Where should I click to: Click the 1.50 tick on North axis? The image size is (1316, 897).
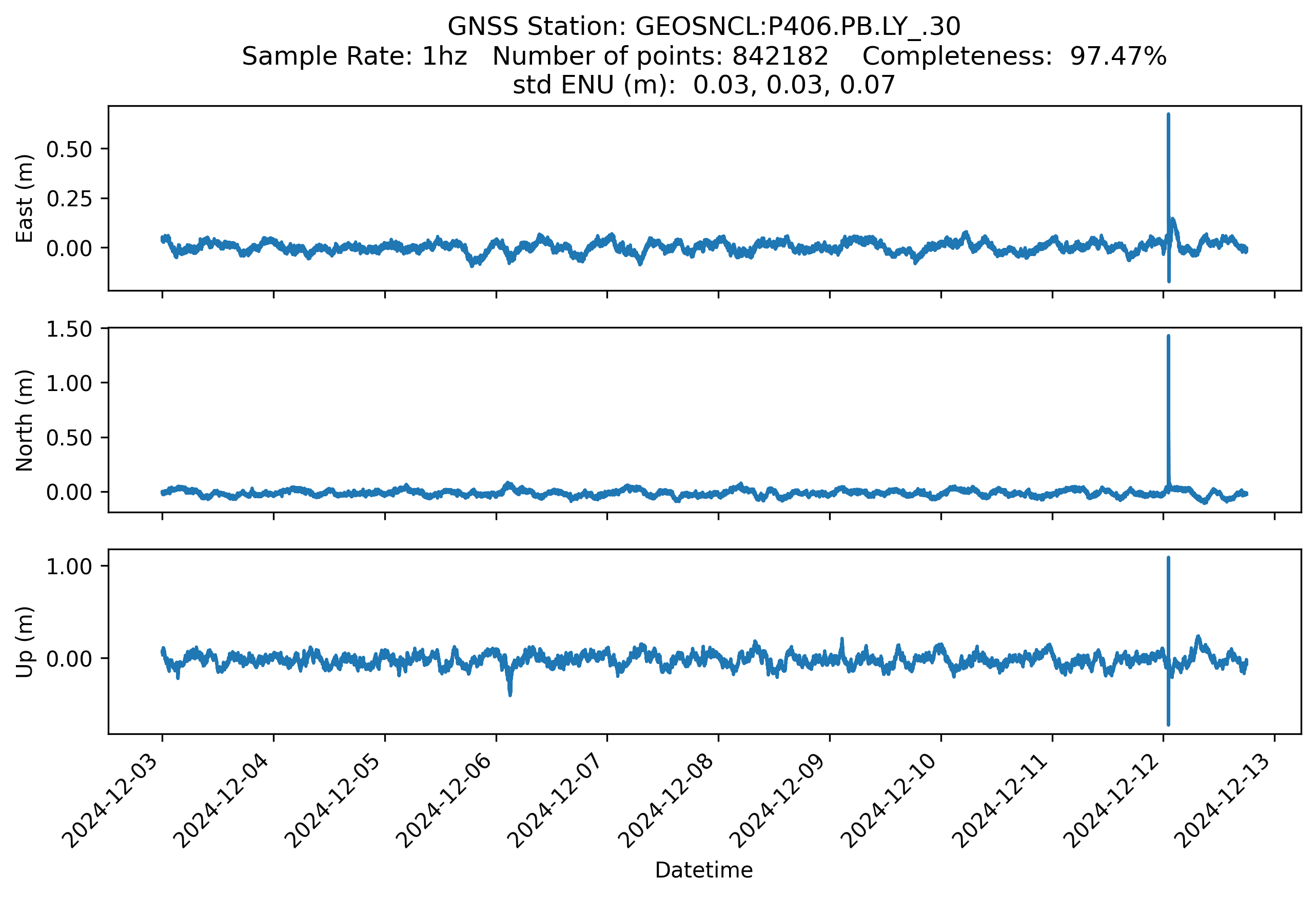(x=69, y=329)
